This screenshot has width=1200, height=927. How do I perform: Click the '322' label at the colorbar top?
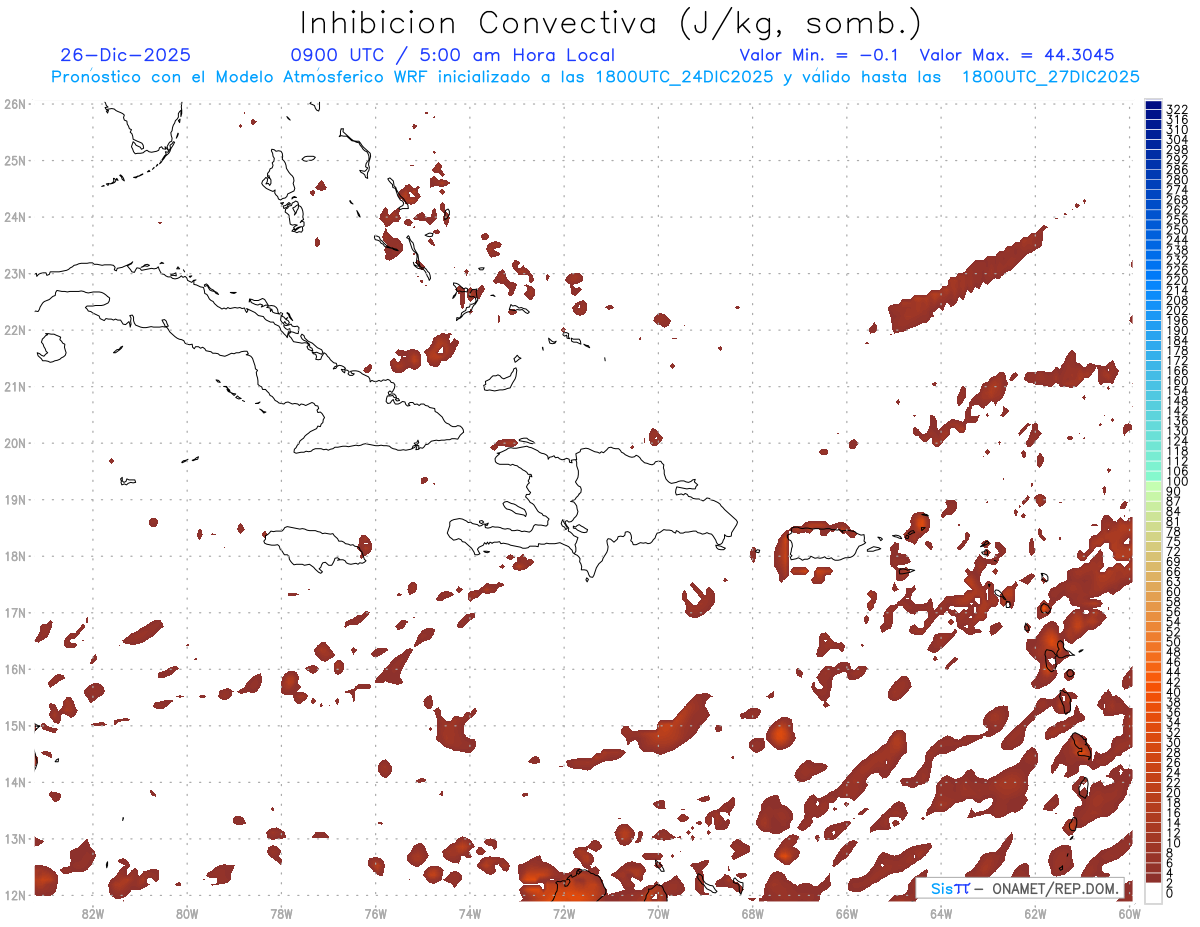click(x=1176, y=109)
